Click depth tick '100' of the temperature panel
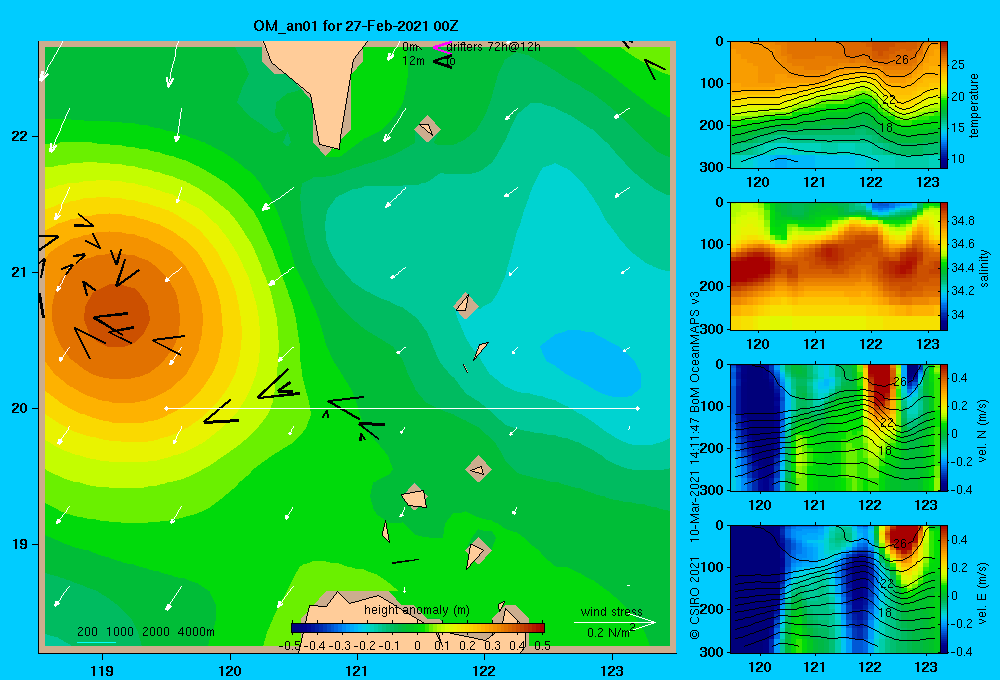Viewport: 1000px width, 680px height. coord(712,83)
